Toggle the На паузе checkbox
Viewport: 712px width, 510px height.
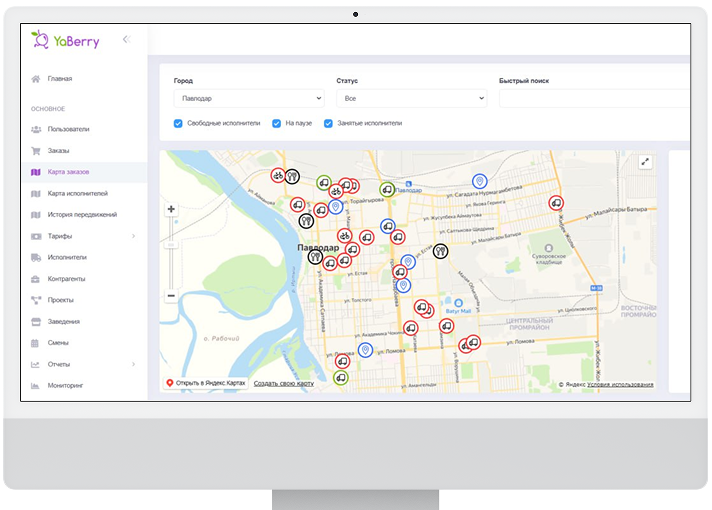(x=276, y=123)
